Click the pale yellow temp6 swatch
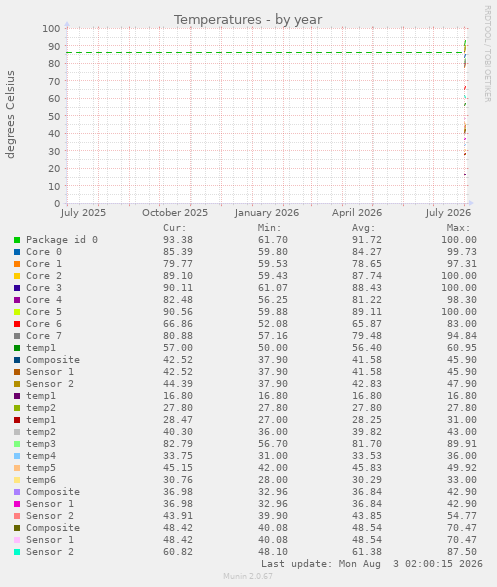This screenshot has height=587, width=497. pos(17,480)
